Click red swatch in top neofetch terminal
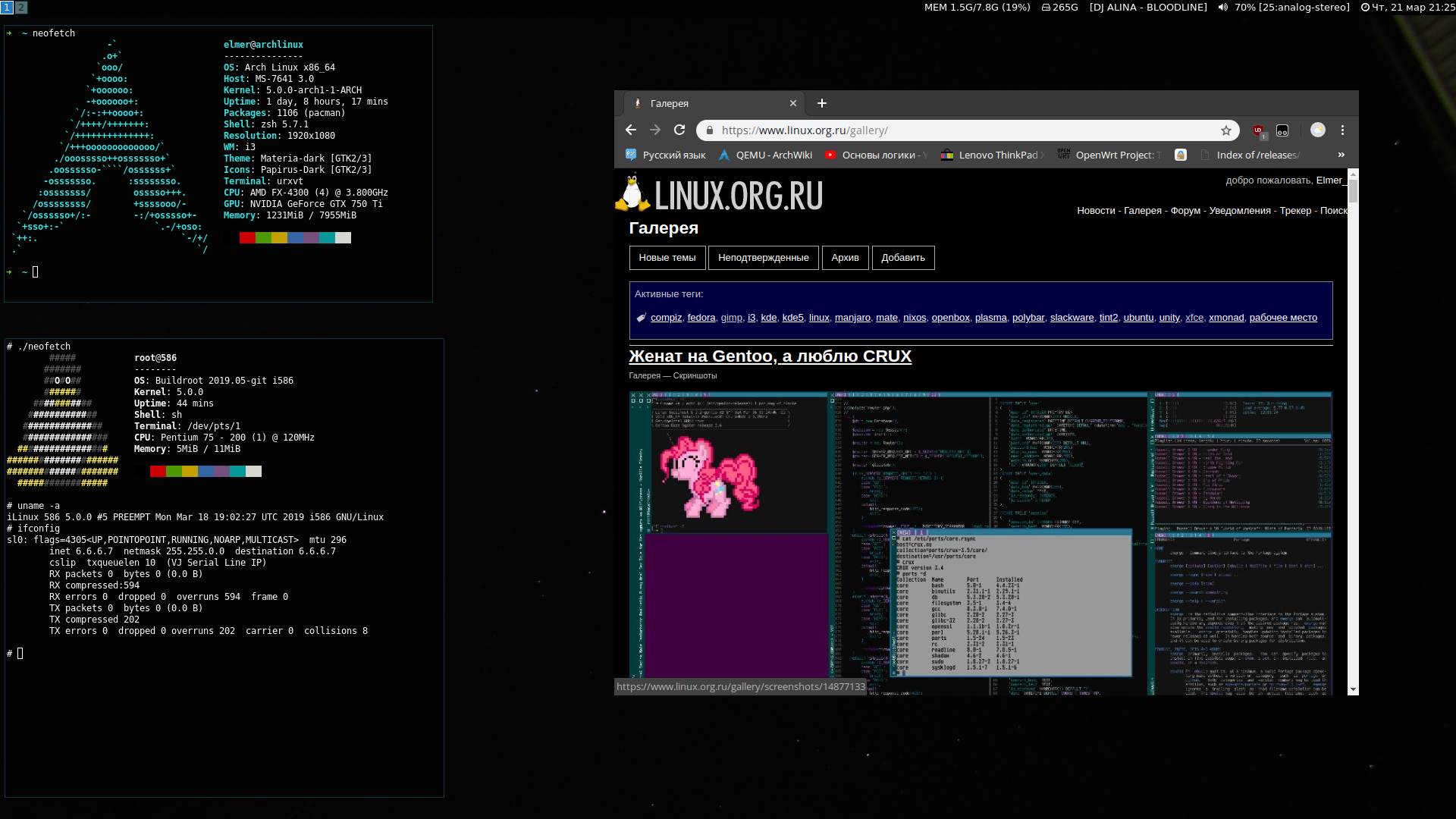 point(247,238)
